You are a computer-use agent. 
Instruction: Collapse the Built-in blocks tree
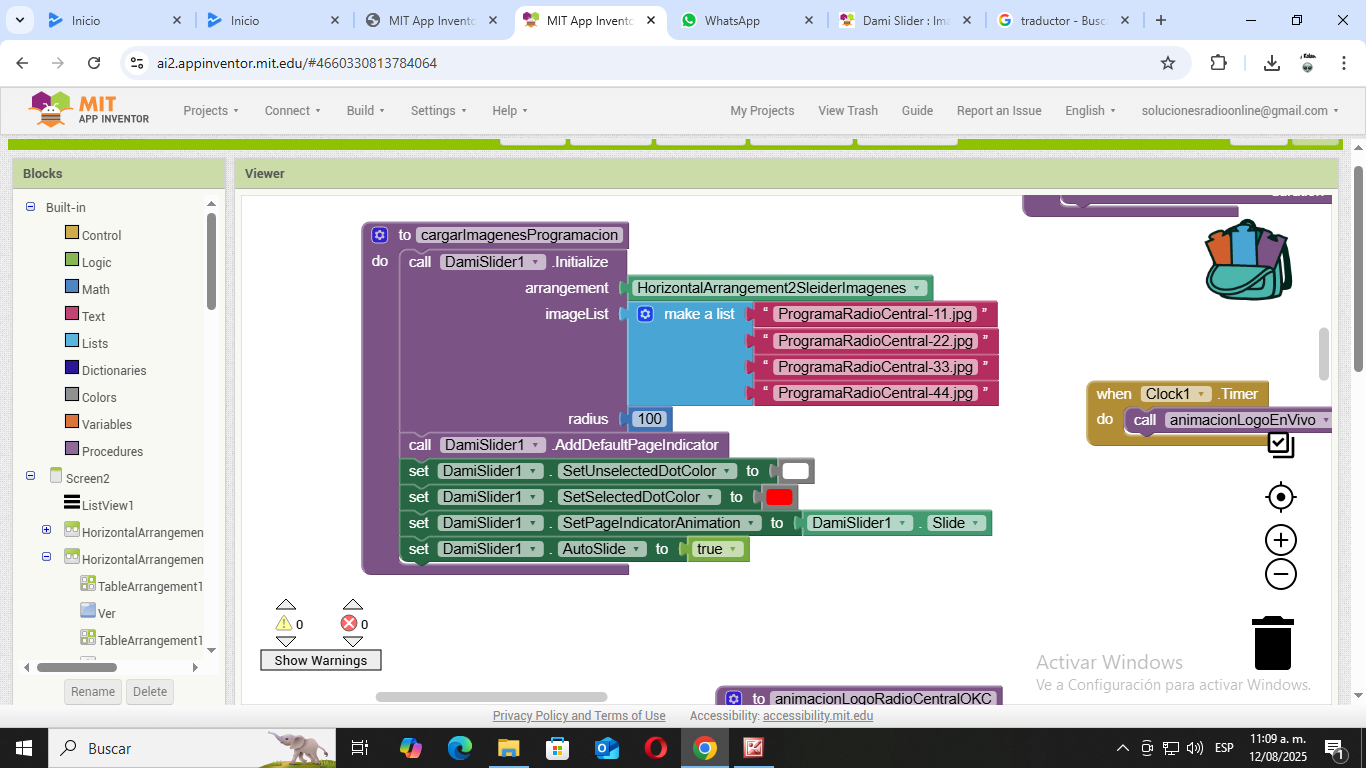30,207
